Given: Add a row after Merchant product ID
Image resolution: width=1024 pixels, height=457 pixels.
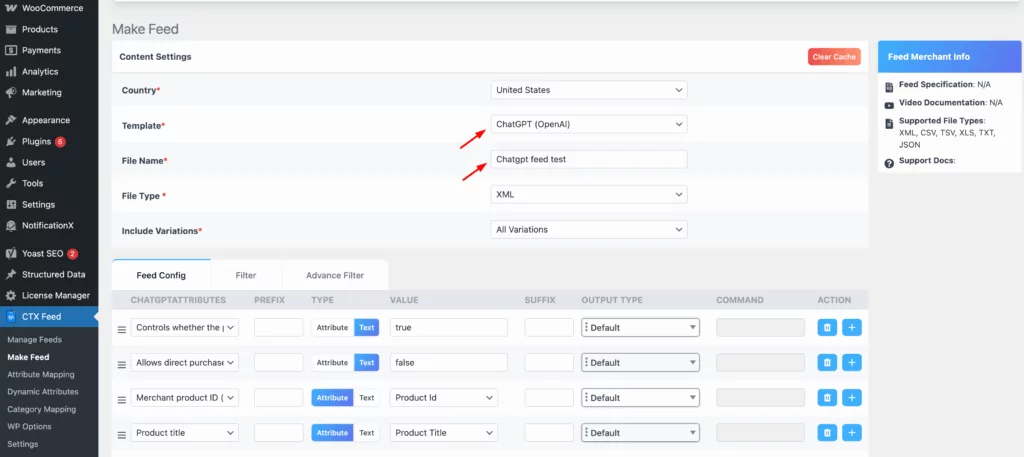Looking at the screenshot, I should coord(851,398).
